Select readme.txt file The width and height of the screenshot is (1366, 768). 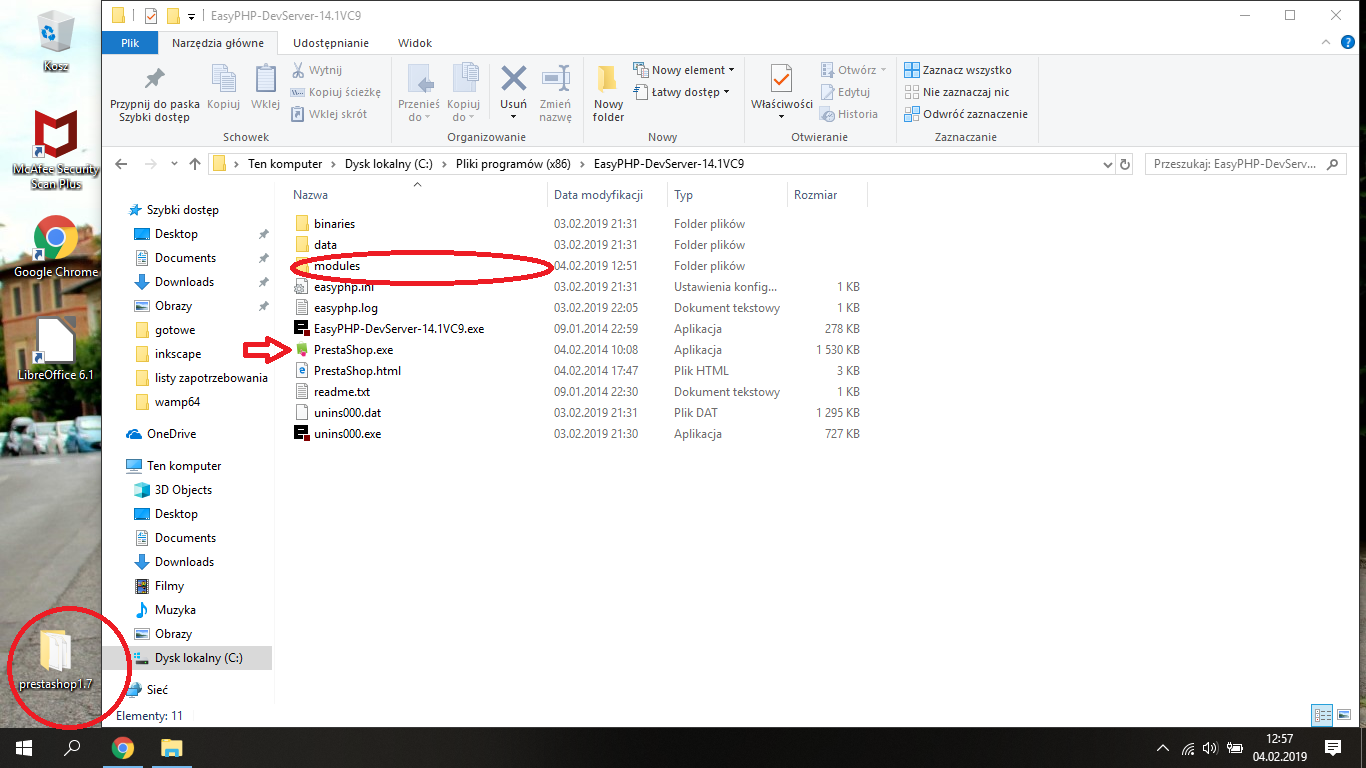332,392
